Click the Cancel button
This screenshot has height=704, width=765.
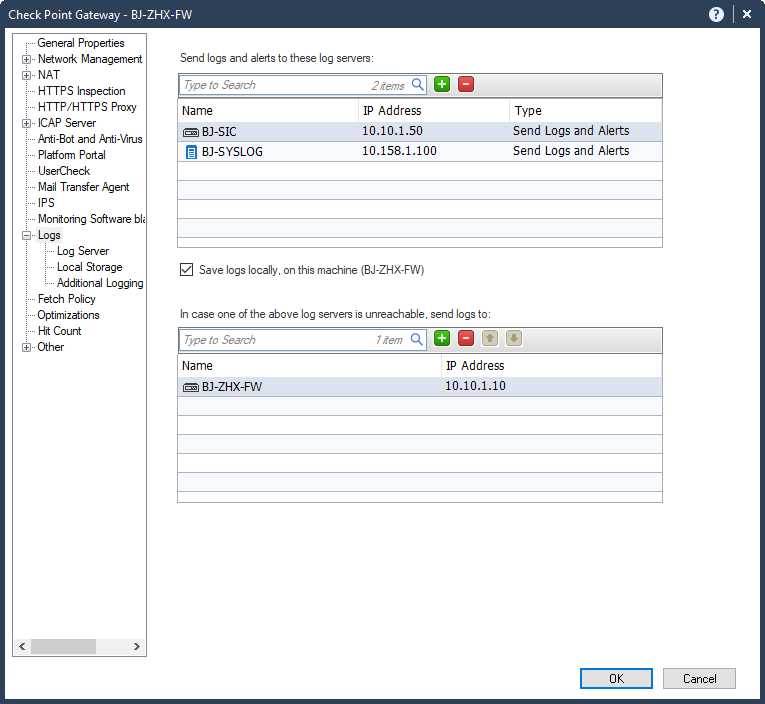[699, 678]
